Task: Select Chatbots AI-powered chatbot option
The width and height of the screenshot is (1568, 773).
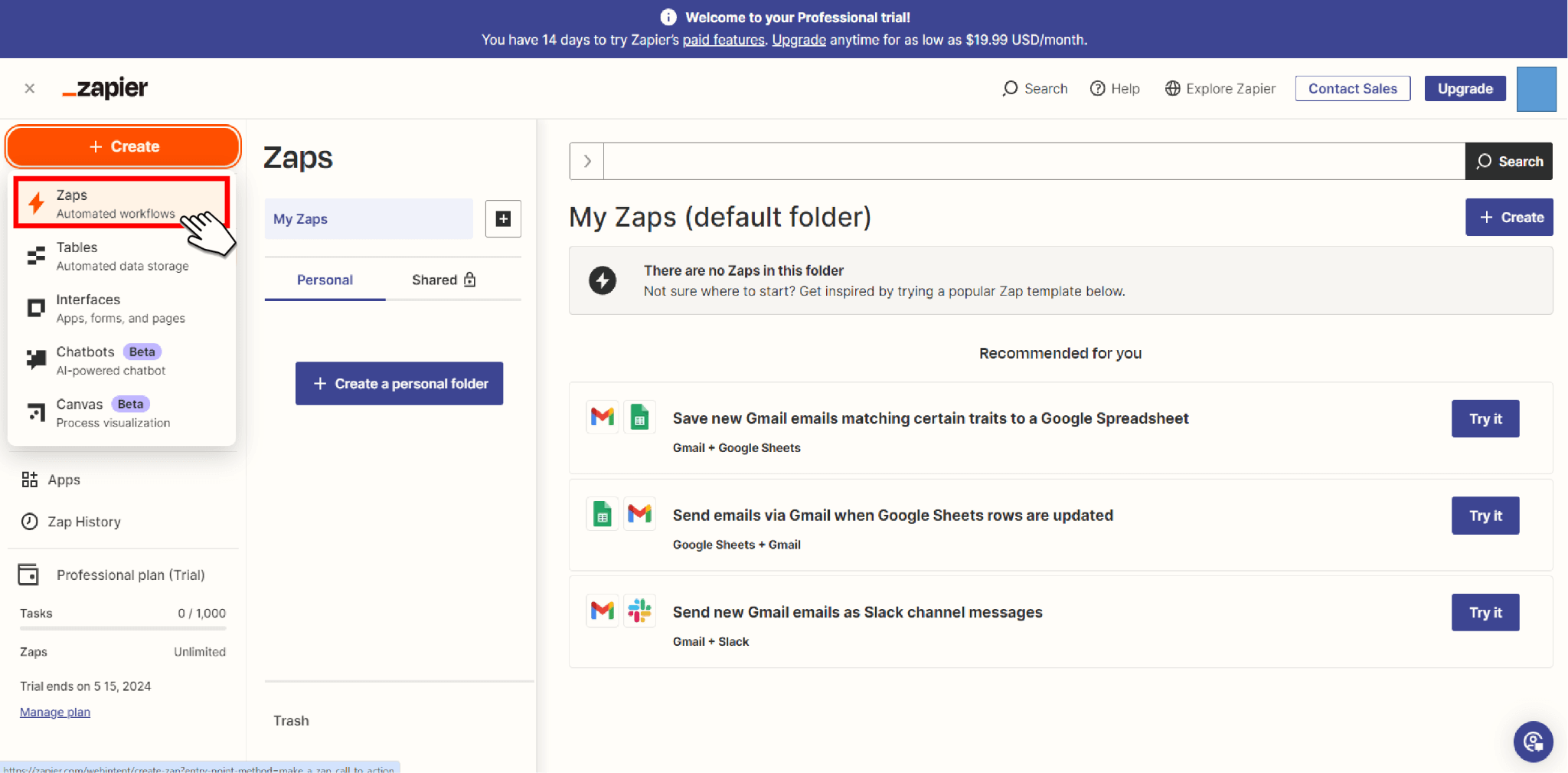Action: (x=122, y=360)
